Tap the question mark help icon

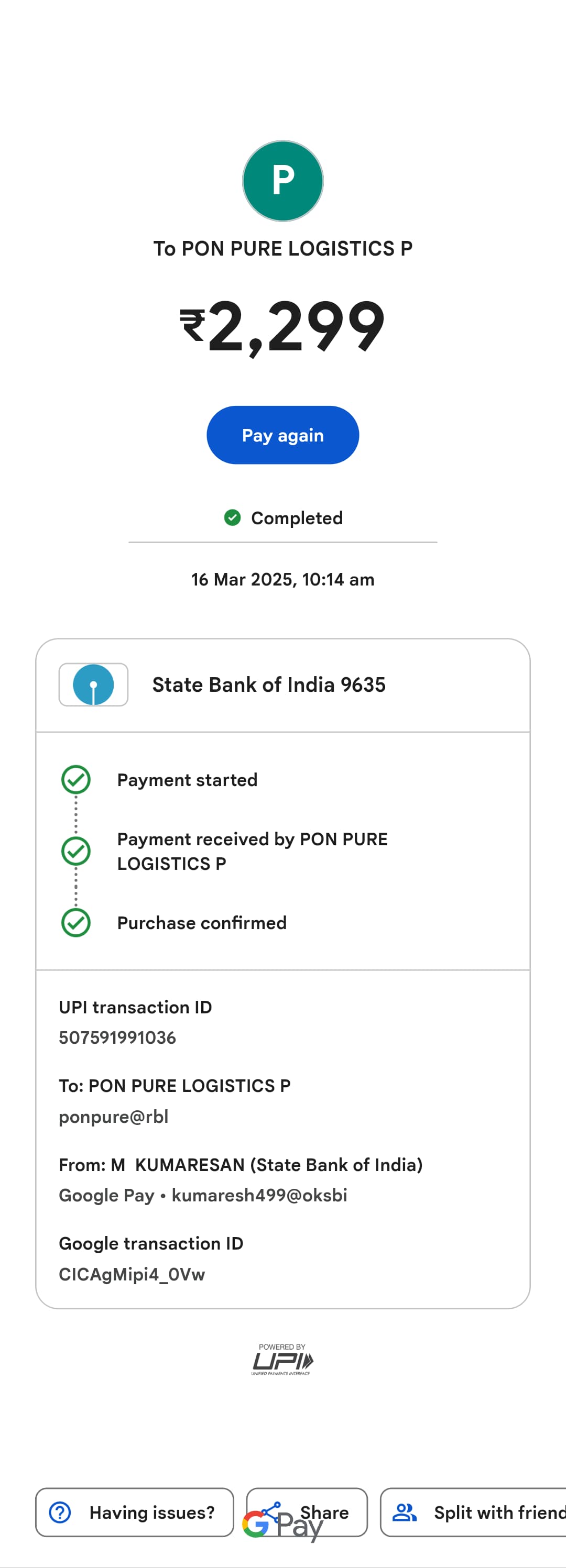60,1512
